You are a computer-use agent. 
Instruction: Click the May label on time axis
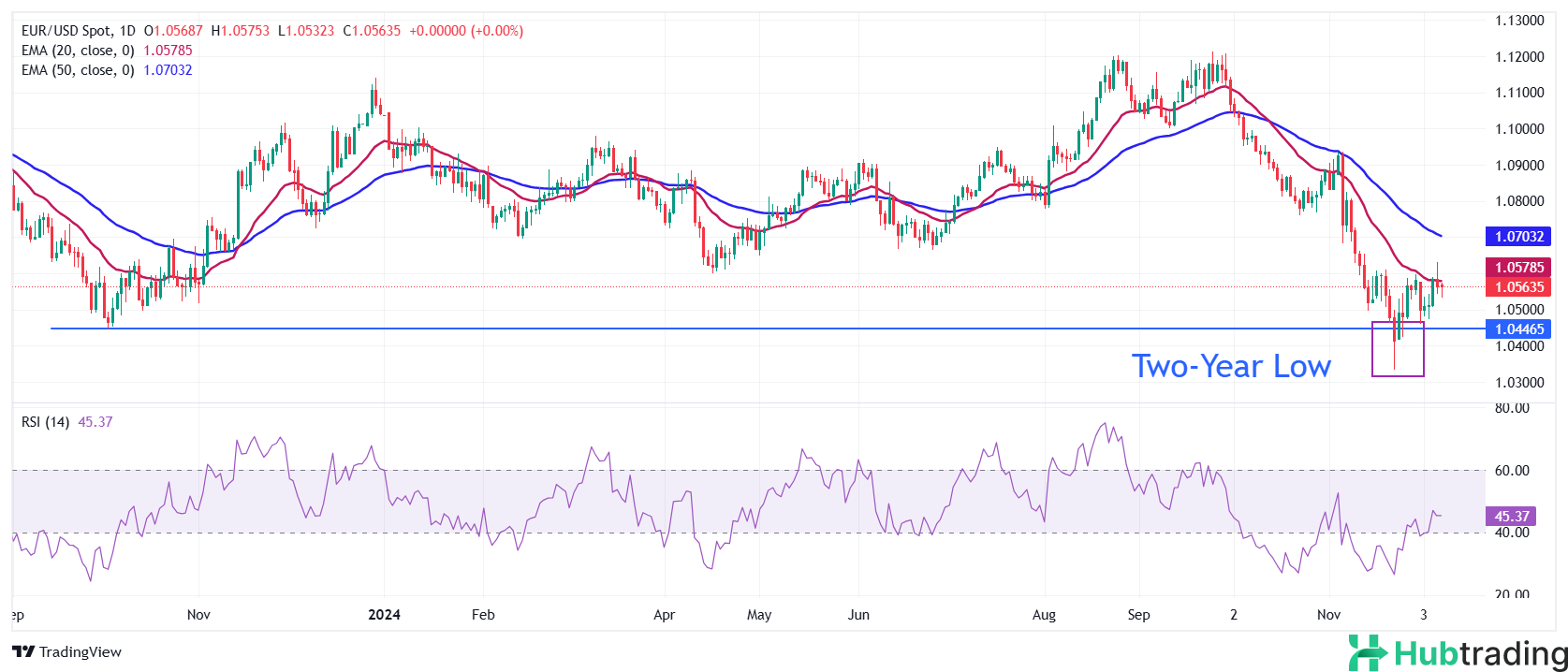(x=759, y=615)
